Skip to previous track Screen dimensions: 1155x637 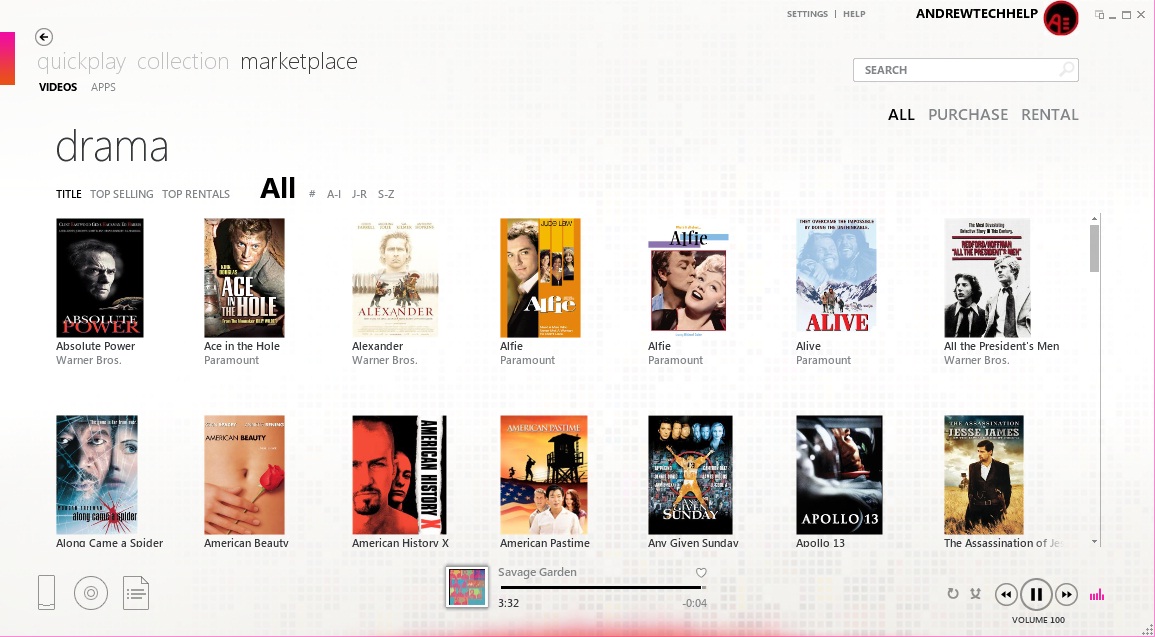point(1006,594)
